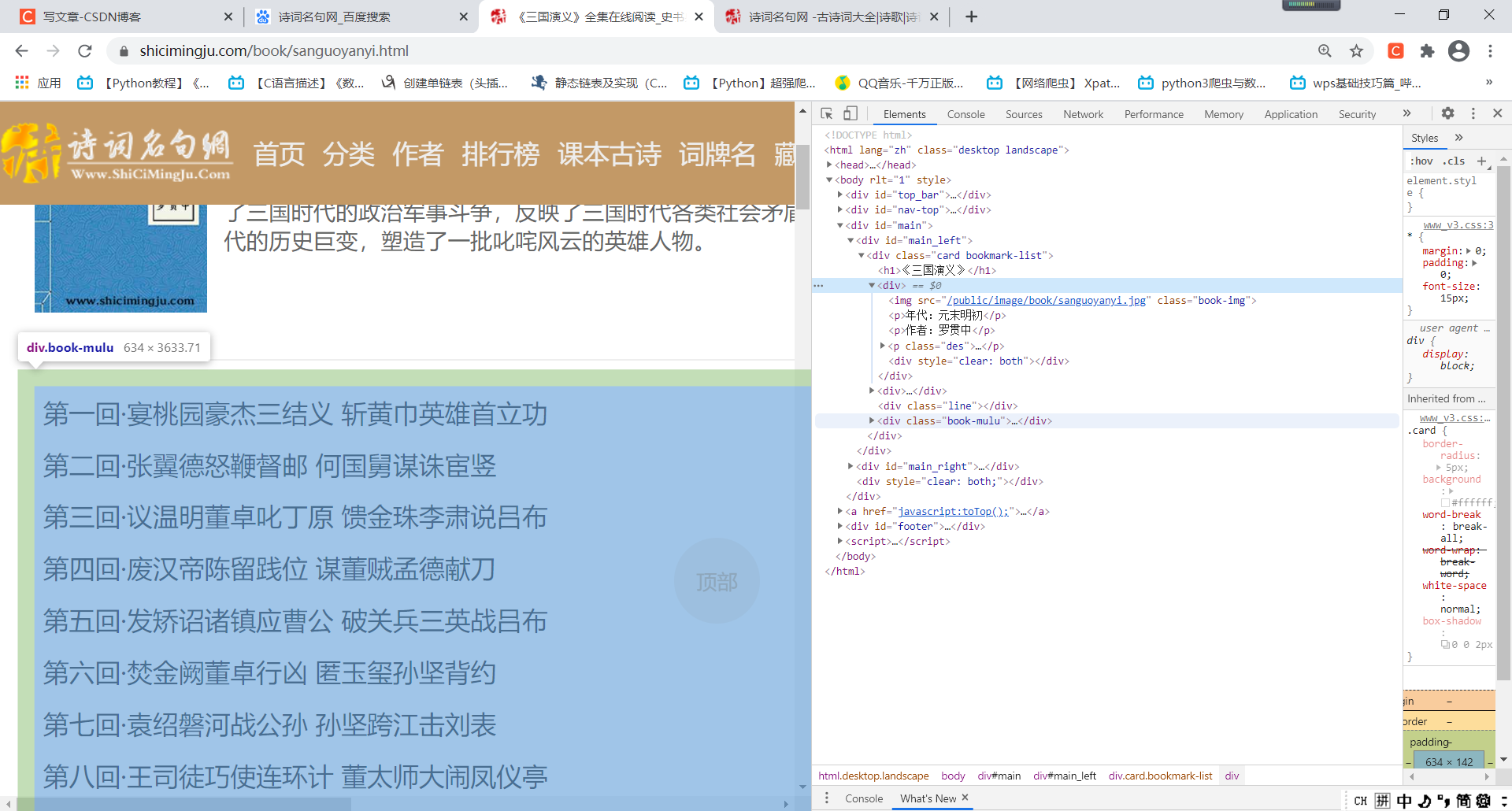The image size is (1512, 811).
Task: Click the Chrome extensions puzzle icon
Action: (x=1427, y=50)
